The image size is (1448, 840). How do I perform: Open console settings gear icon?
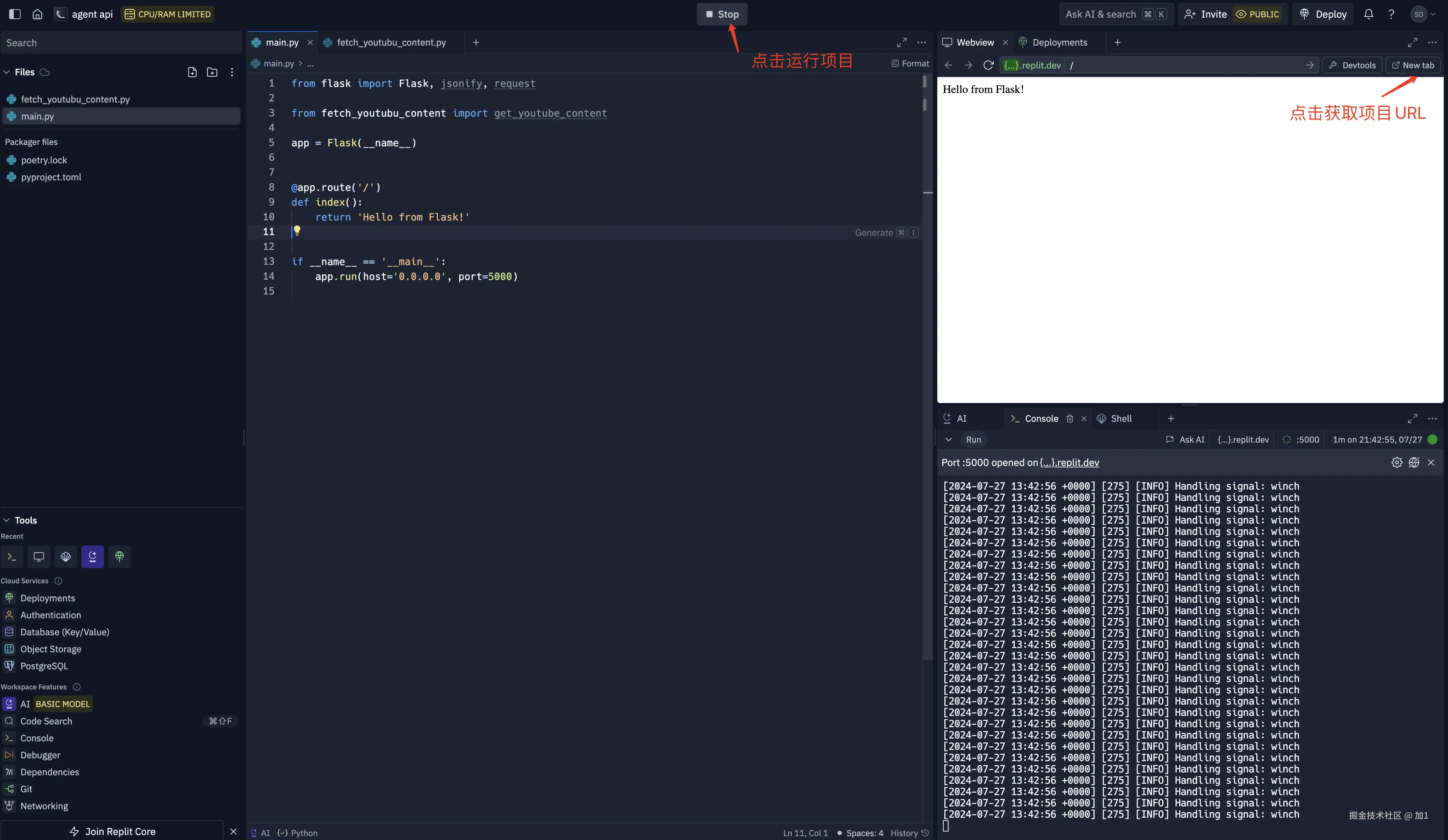click(1396, 462)
